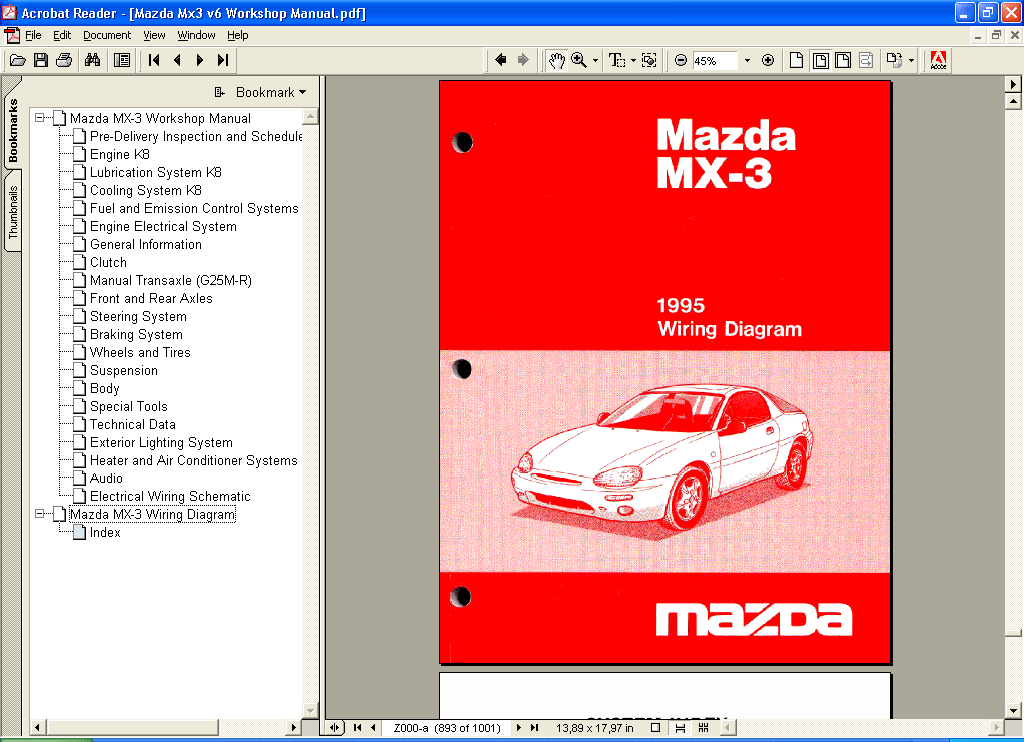This screenshot has height=742, width=1024.
Task: Collapse the Mazda MX-3 Wiring Diagram tree
Action: [x=40, y=514]
